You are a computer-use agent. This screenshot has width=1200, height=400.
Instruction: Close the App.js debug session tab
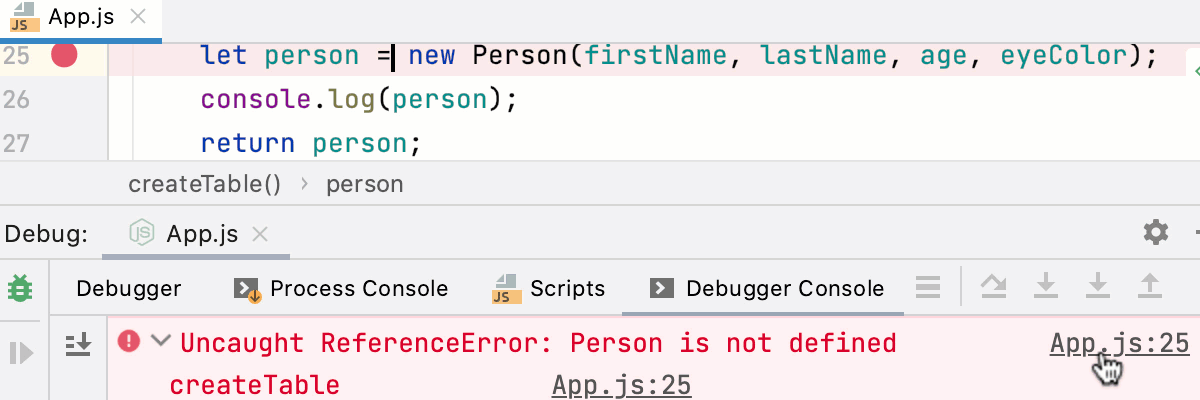coord(260,235)
